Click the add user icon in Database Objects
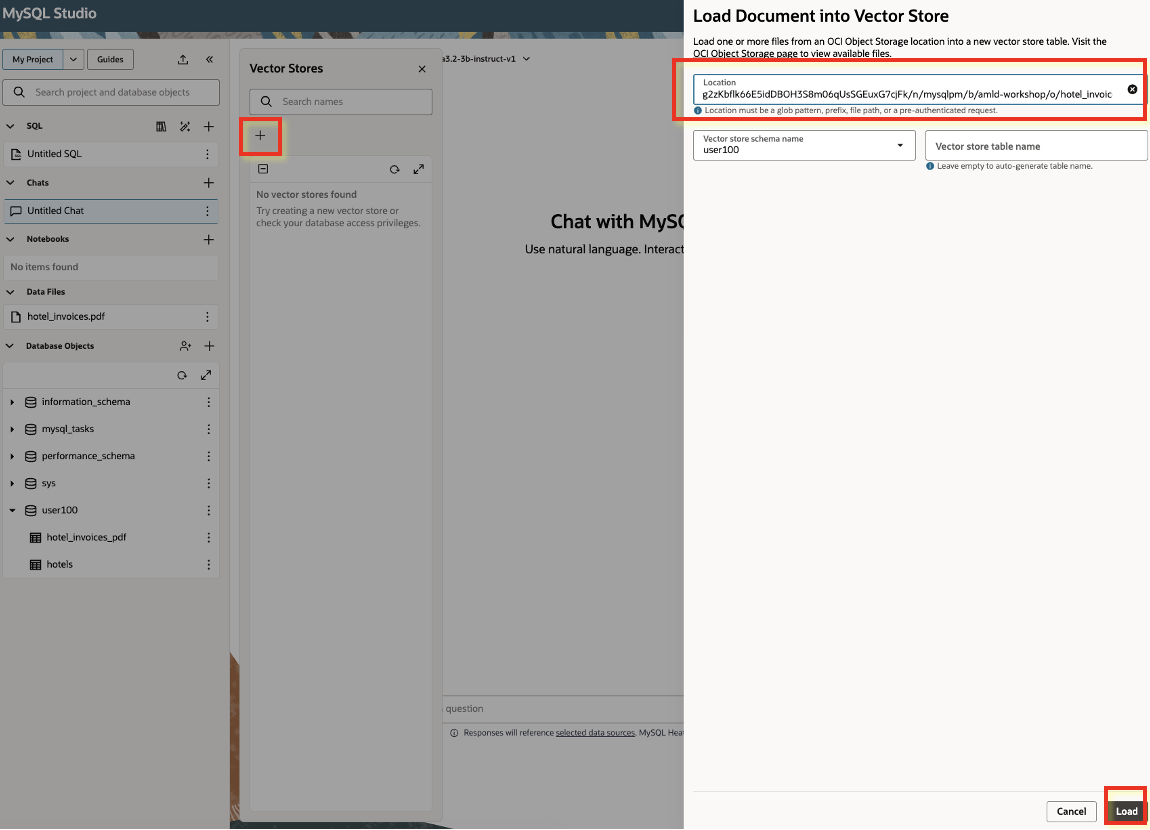 pyautogui.click(x=186, y=346)
